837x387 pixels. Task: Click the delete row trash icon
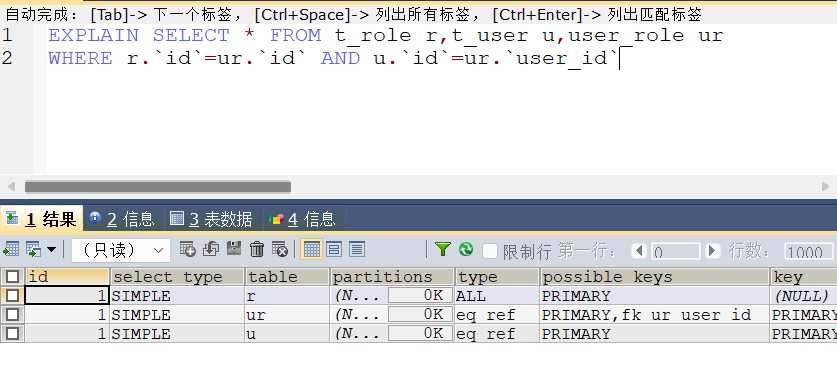[257, 249]
